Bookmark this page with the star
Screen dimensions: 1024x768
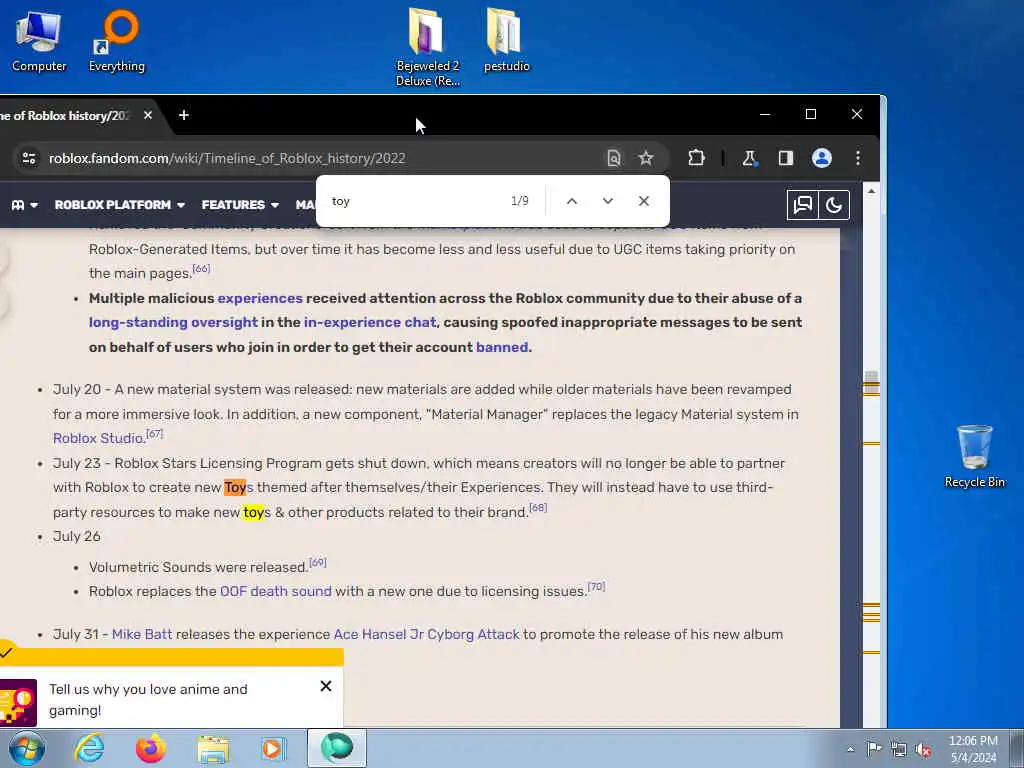pyautogui.click(x=646, y=158)
